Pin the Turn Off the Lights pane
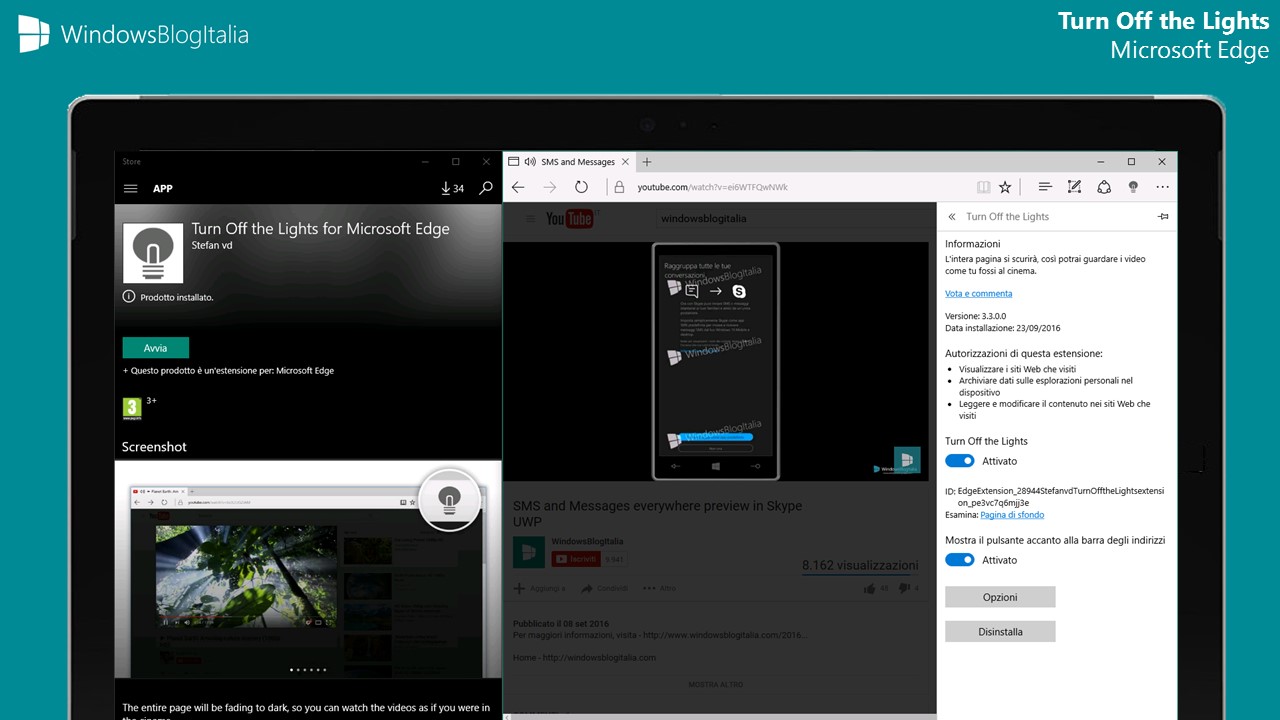Screen dimensions: 1280x720 (1163, 216)
